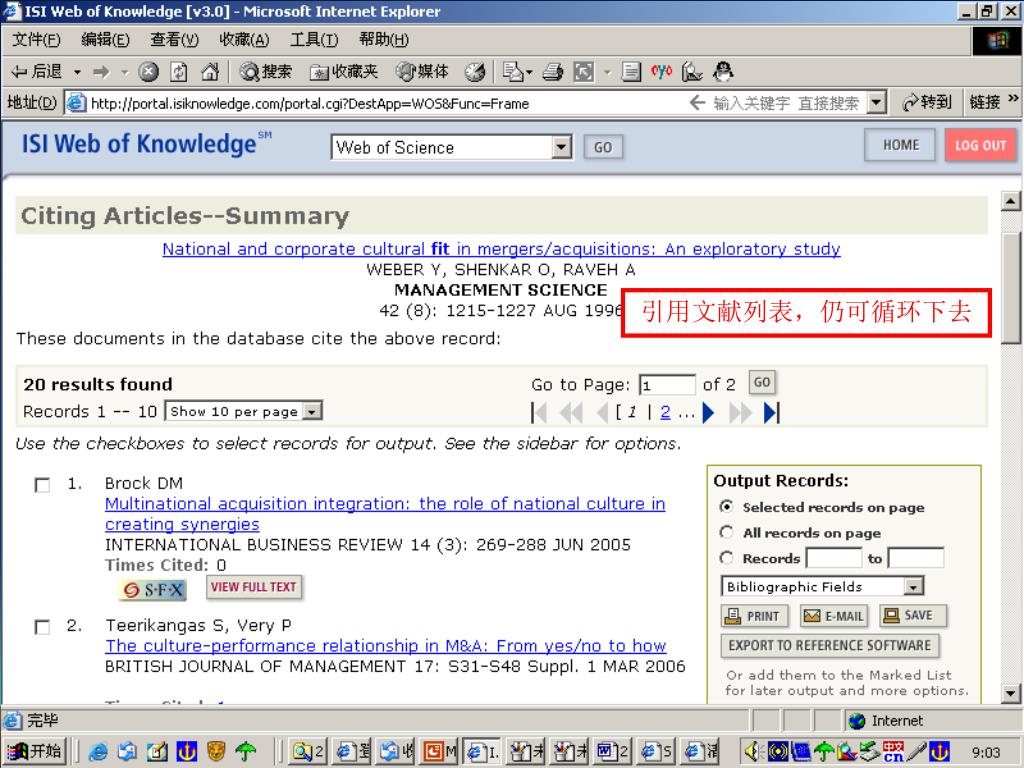Screen dimensions: 1024x768
Task: Click the red oyo toolbar icon
Action: click(661, 72)
